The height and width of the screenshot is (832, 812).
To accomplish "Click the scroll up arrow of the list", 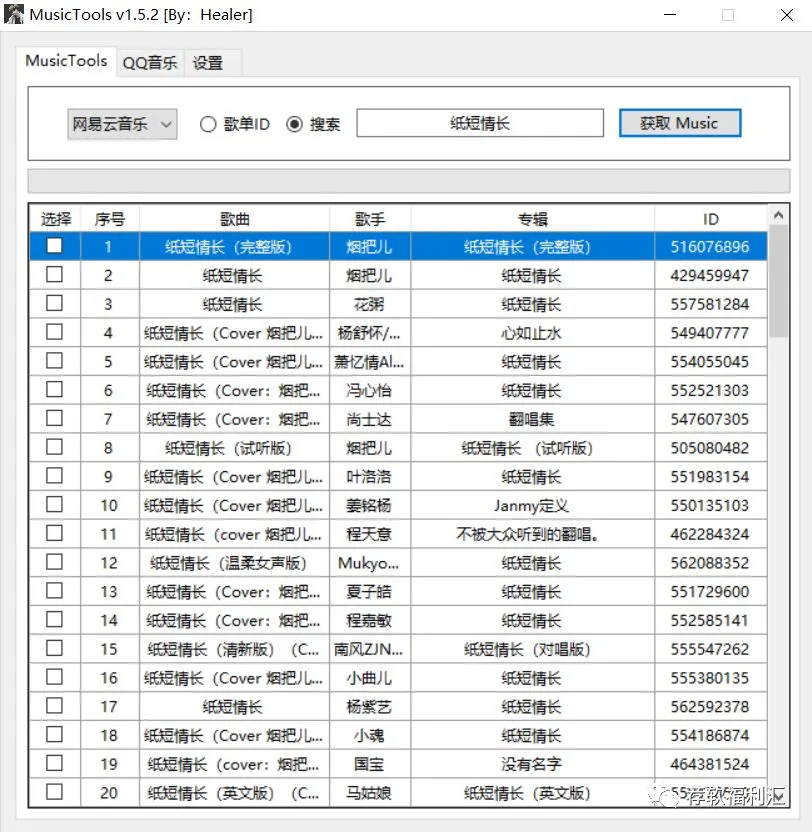I will point(779,215).
